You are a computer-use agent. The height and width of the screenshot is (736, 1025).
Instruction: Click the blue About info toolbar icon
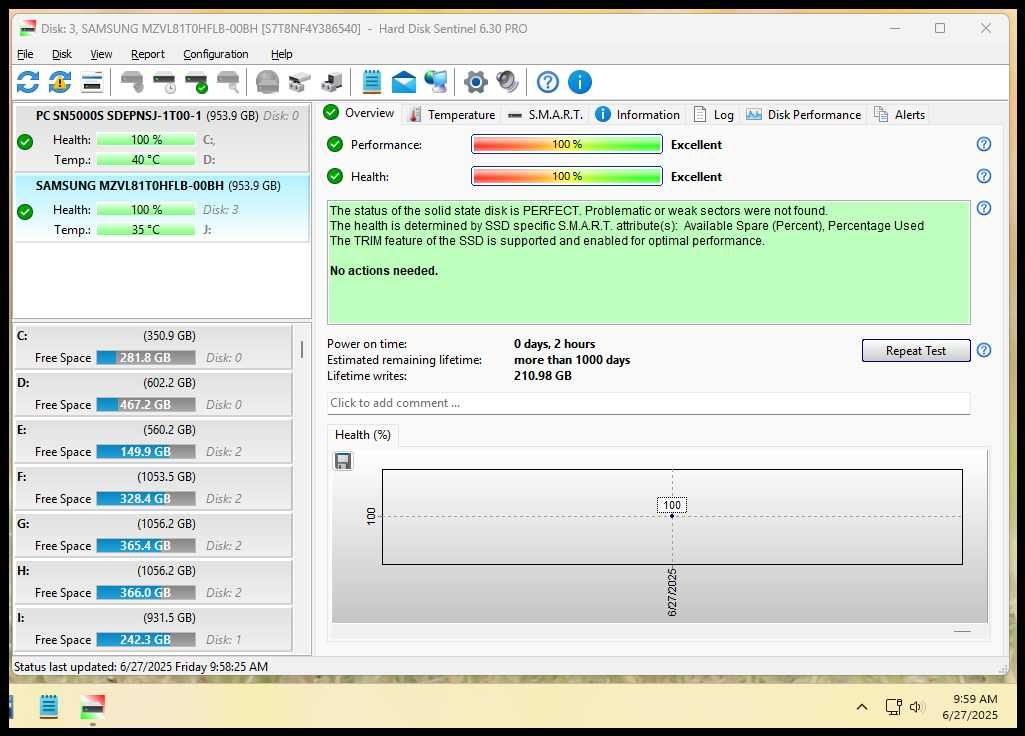pos(580,82)
